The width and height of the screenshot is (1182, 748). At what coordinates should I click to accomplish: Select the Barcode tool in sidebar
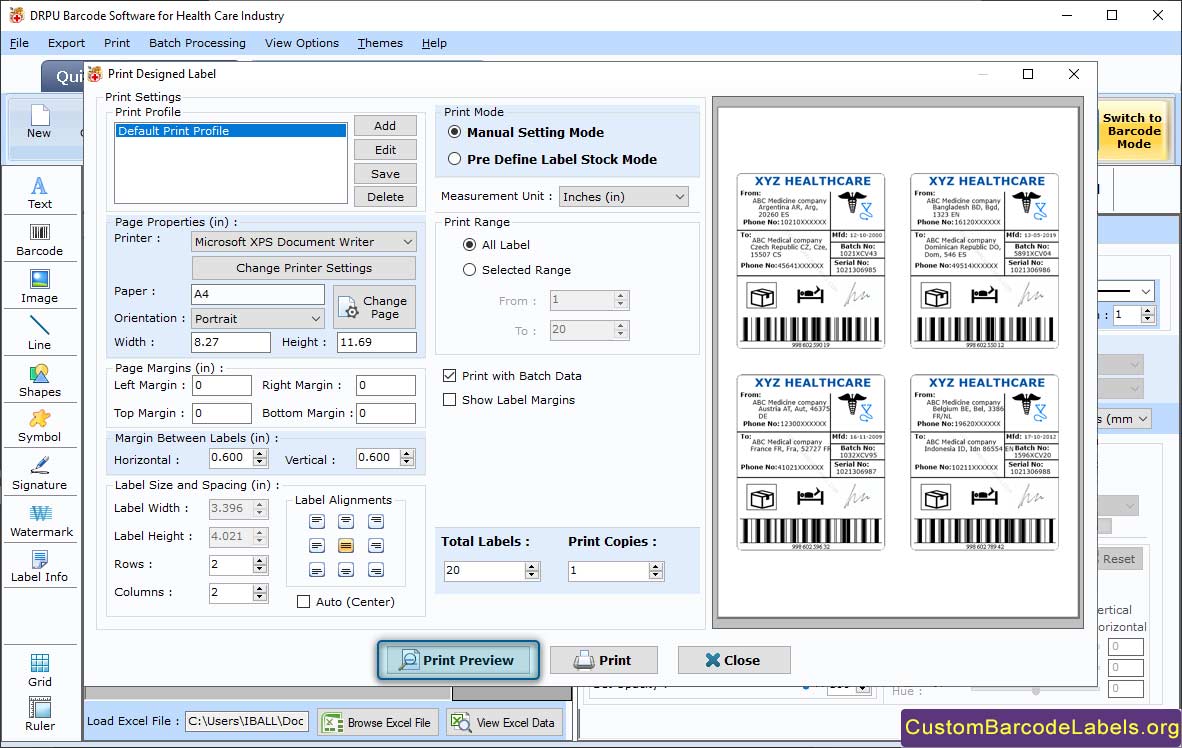(x=39, y=240)
